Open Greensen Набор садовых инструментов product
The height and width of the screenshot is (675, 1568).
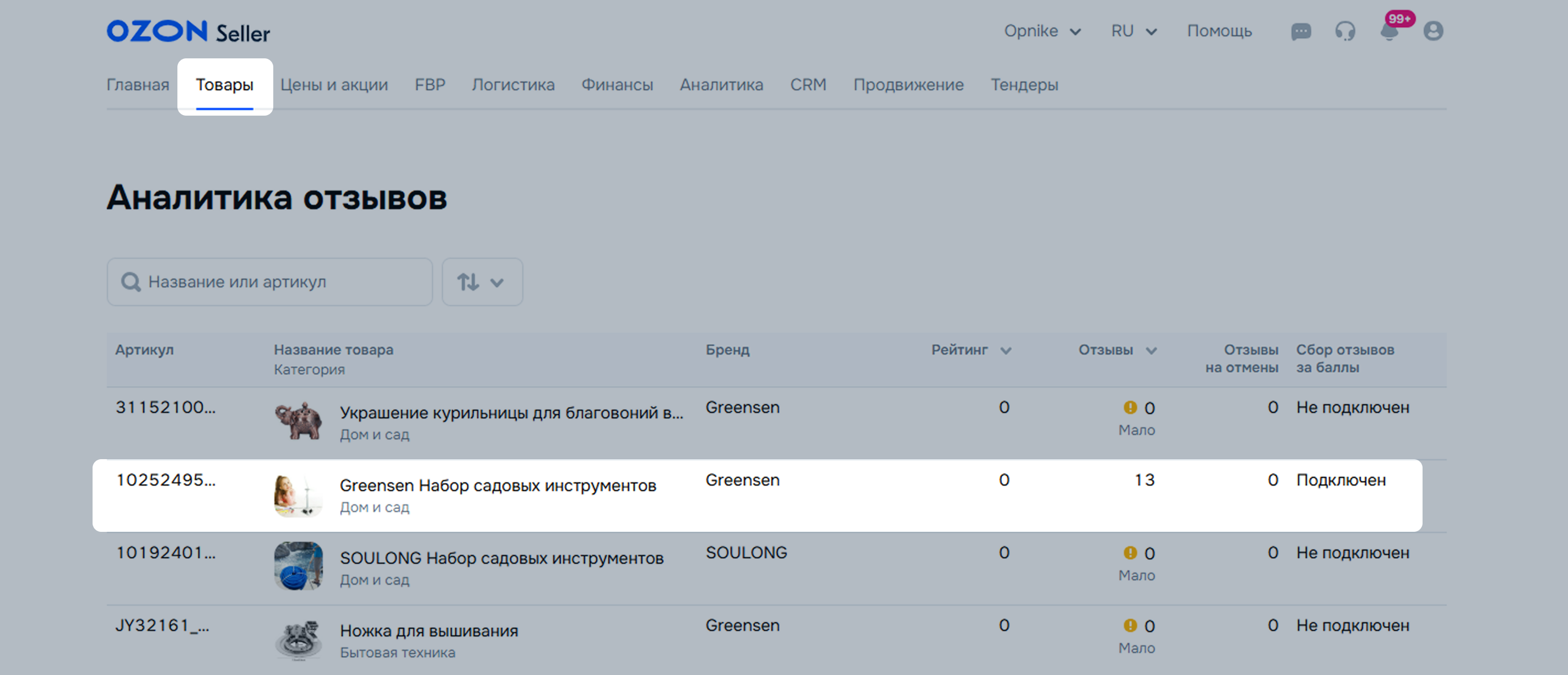tap(498, 486)
